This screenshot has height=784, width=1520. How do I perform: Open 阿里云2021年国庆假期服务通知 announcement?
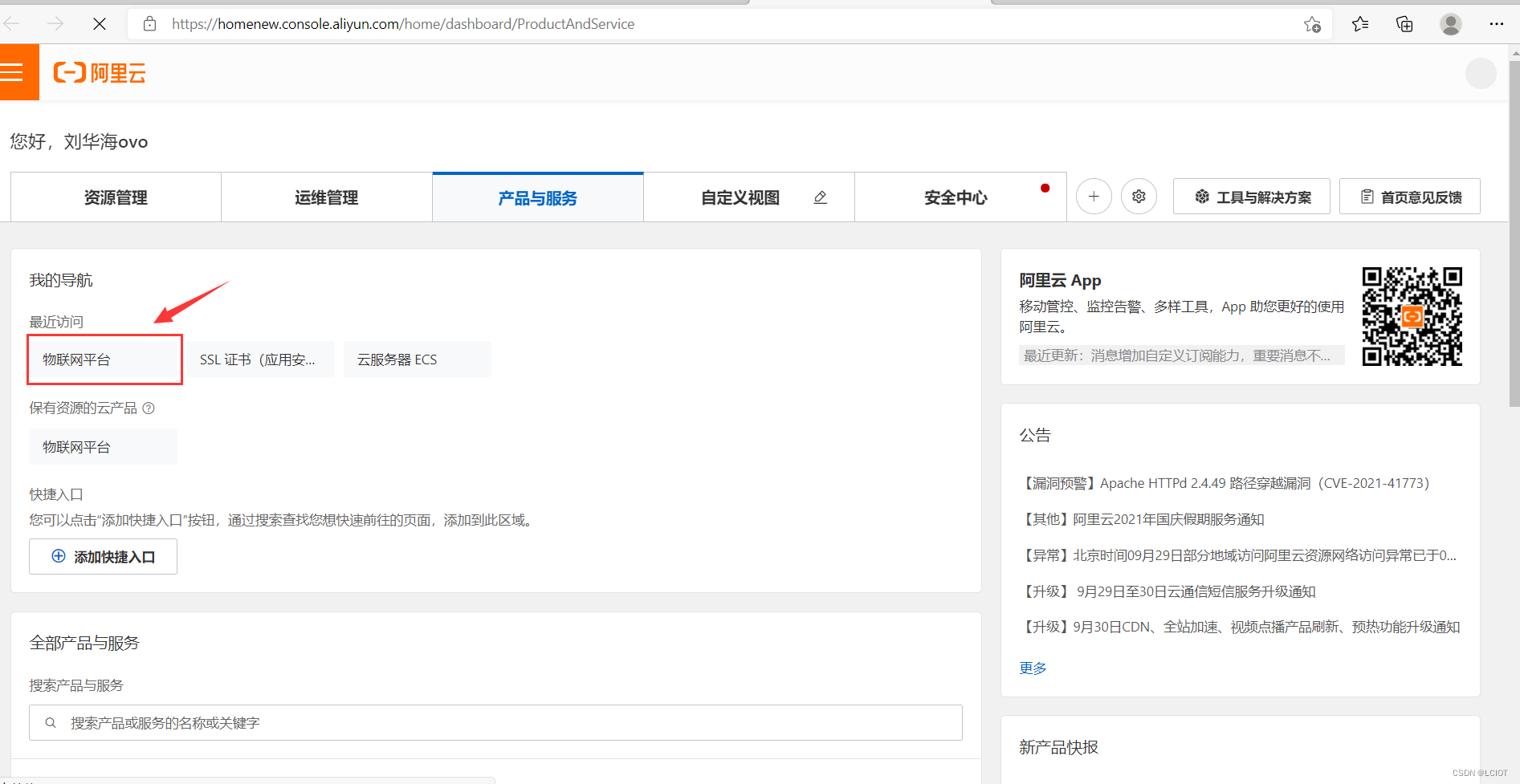(1142, 519)
